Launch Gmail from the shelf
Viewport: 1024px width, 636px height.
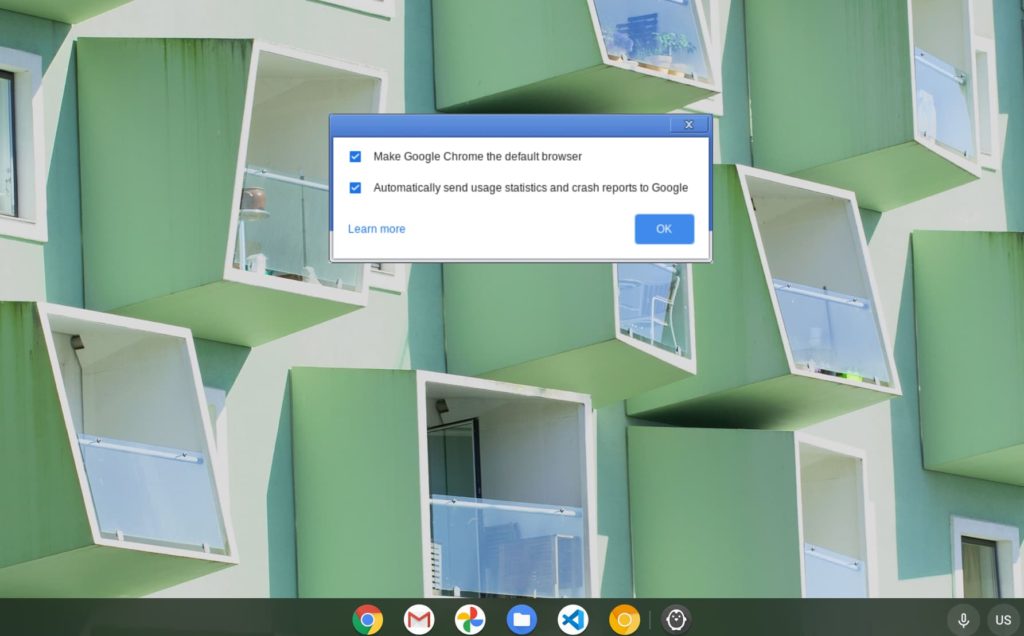419,619
